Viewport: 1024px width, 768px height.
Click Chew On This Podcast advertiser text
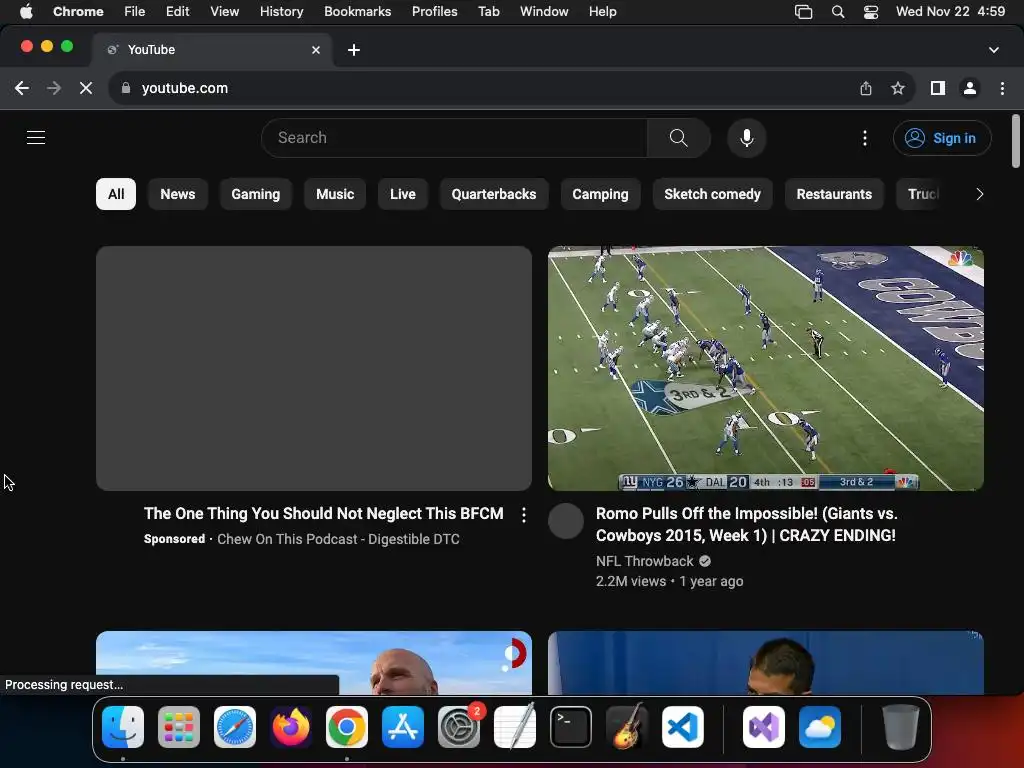point(338,539)
